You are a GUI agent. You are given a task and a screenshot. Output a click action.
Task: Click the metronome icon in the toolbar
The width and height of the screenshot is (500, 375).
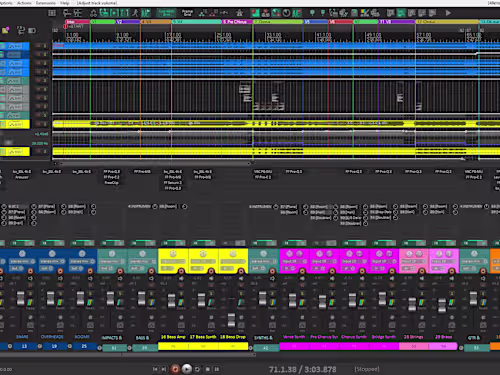(x=239, y=13)
